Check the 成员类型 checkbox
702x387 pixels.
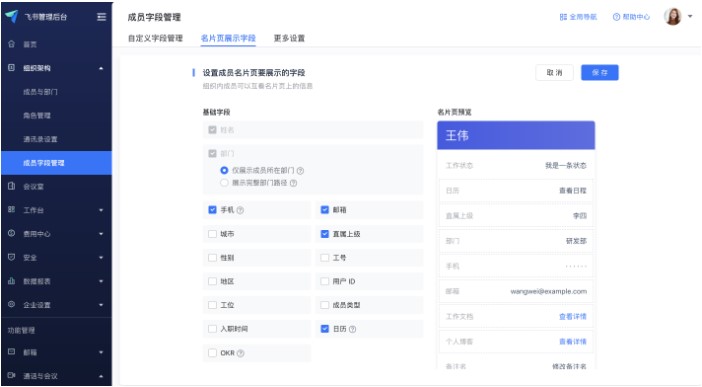(x=325, y=305)
